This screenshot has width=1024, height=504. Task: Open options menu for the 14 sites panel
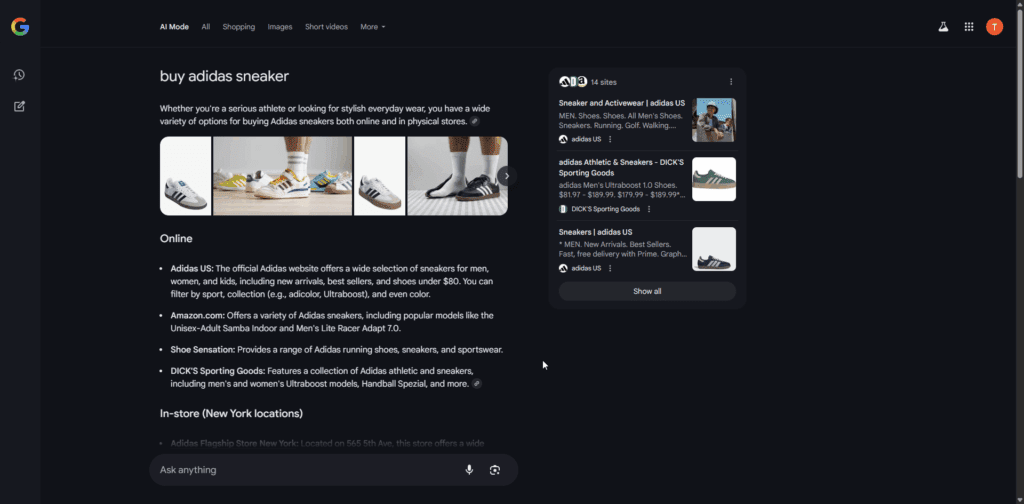(x=731, y=82)
